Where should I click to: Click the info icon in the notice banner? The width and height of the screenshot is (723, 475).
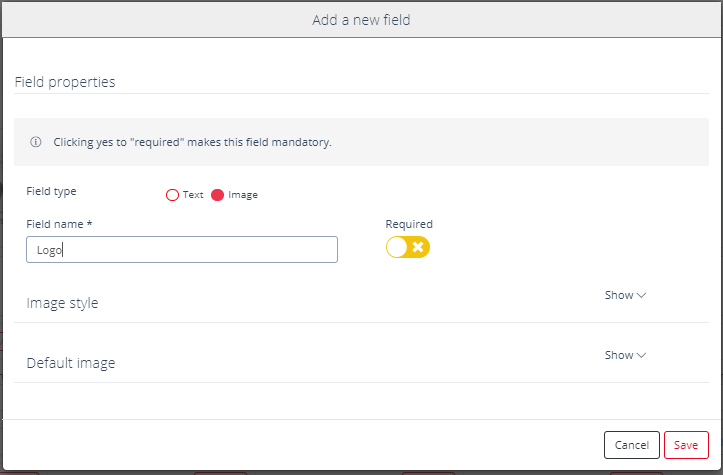coord(36,142)
